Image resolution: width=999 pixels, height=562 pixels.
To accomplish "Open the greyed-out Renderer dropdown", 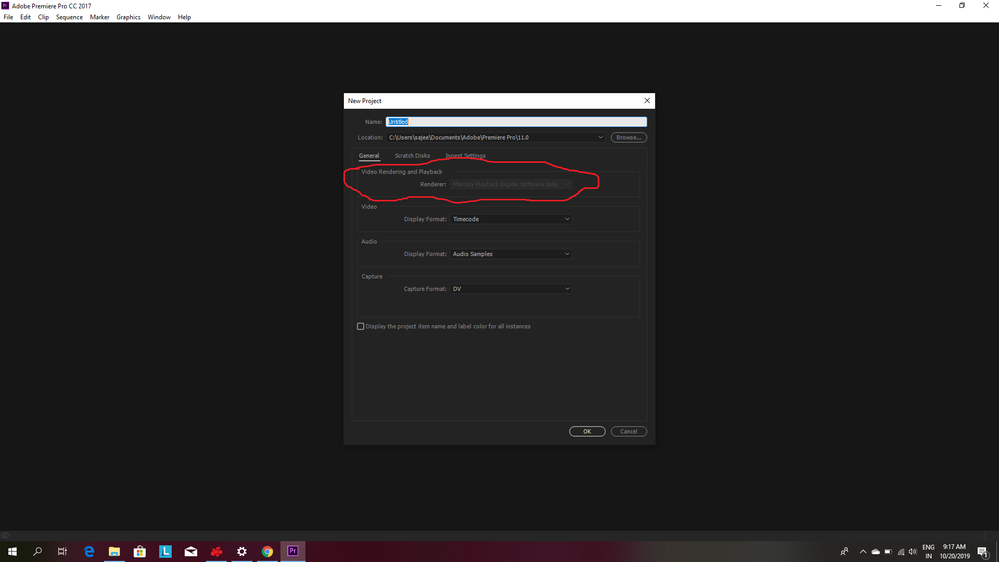I will [510, 184].
